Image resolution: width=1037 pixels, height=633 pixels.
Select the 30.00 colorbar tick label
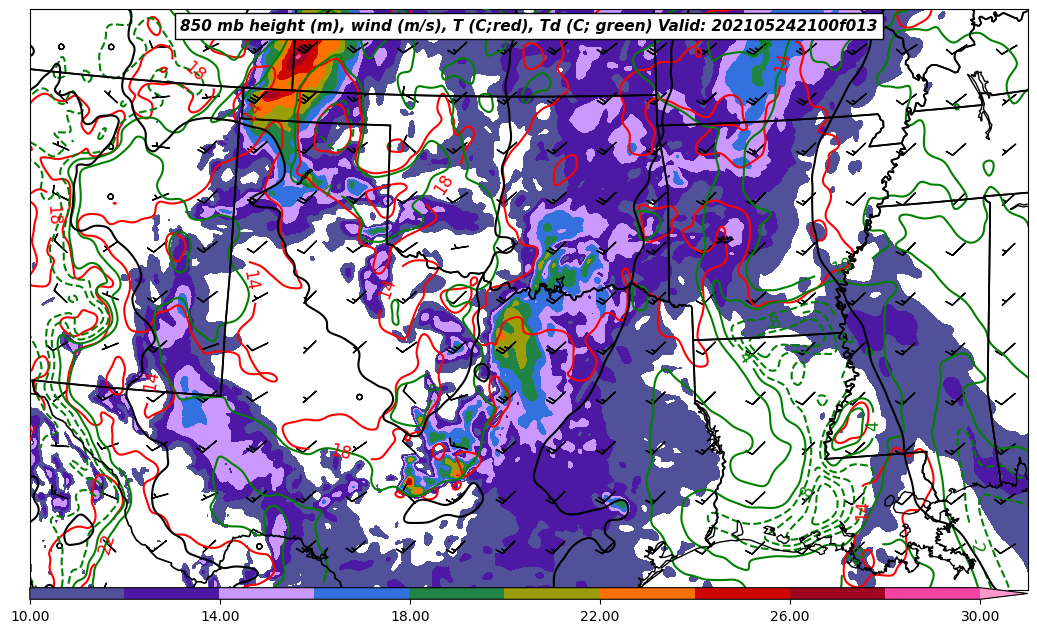pos(980,616)
